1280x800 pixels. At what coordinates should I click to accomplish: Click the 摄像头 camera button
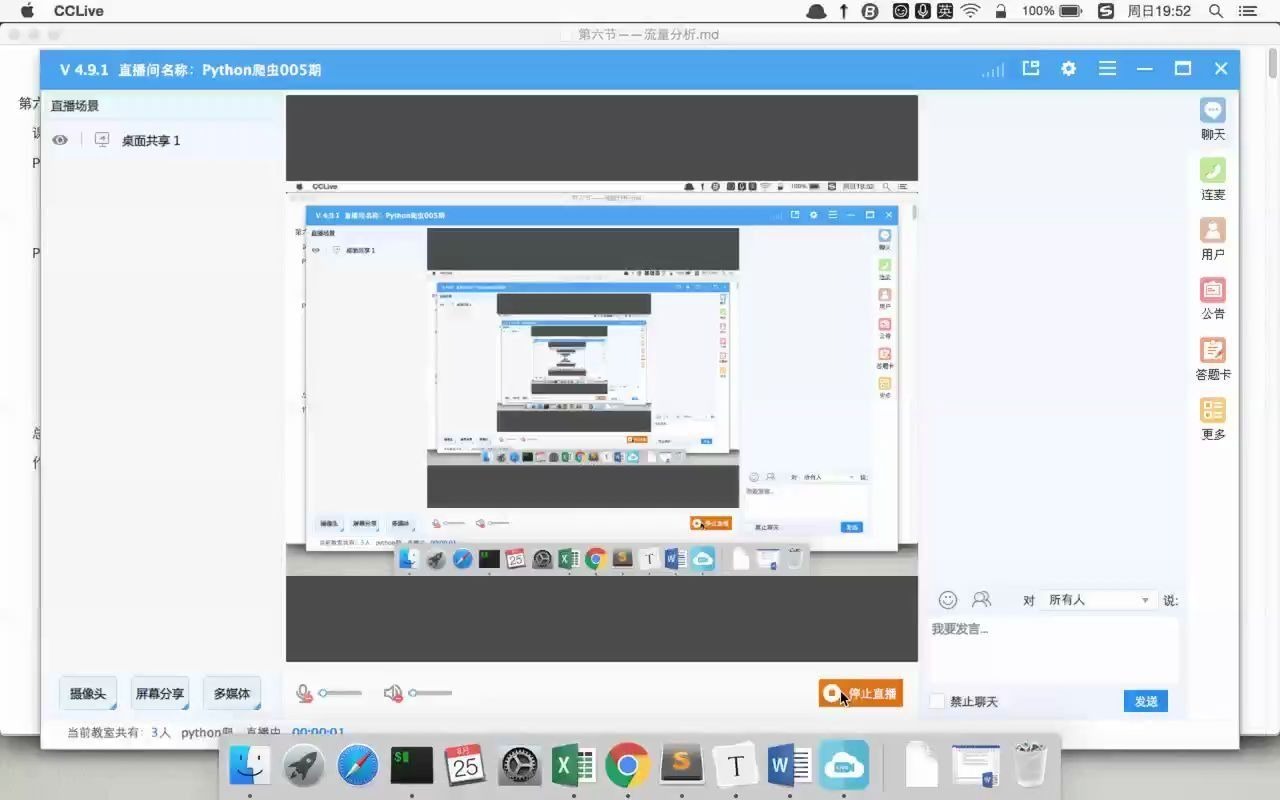(x=88, y=693)
